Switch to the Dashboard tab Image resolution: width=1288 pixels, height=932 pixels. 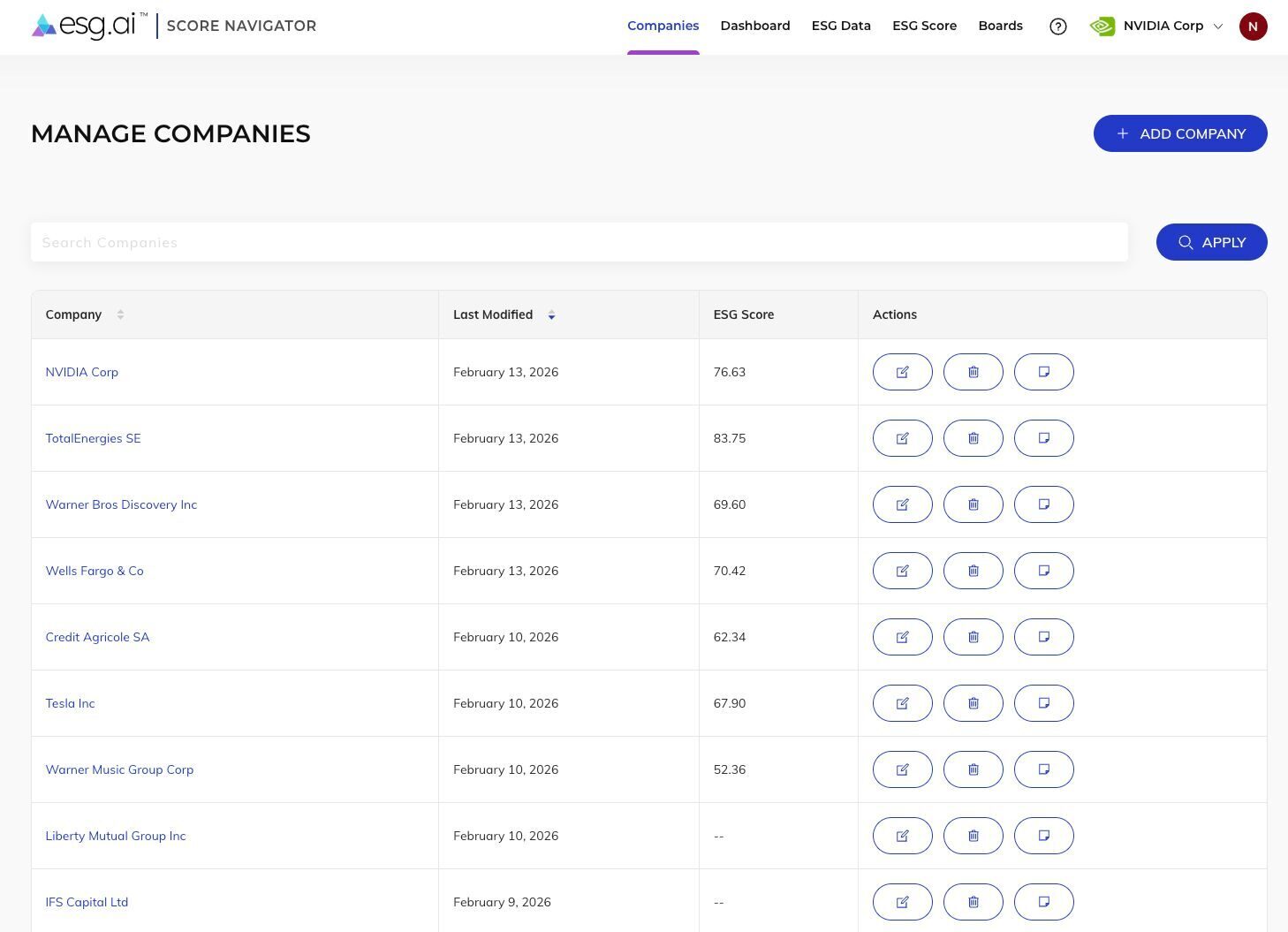754,27
